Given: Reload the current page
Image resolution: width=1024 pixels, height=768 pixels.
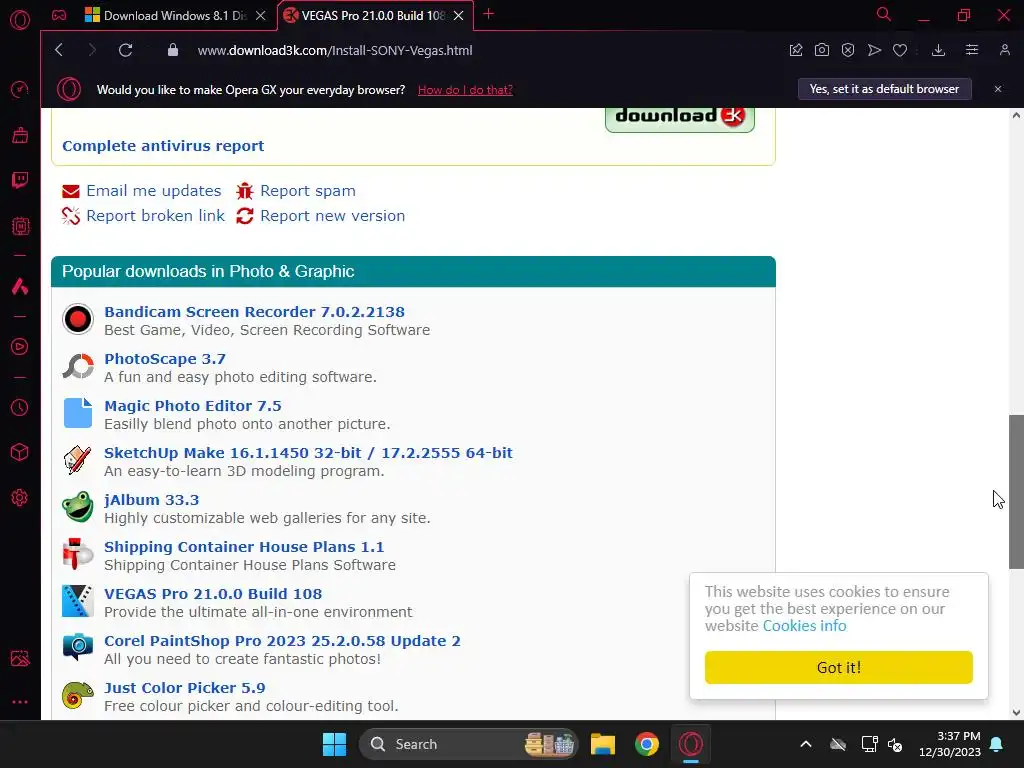Looking at the screenshot, I should (125, 50).
